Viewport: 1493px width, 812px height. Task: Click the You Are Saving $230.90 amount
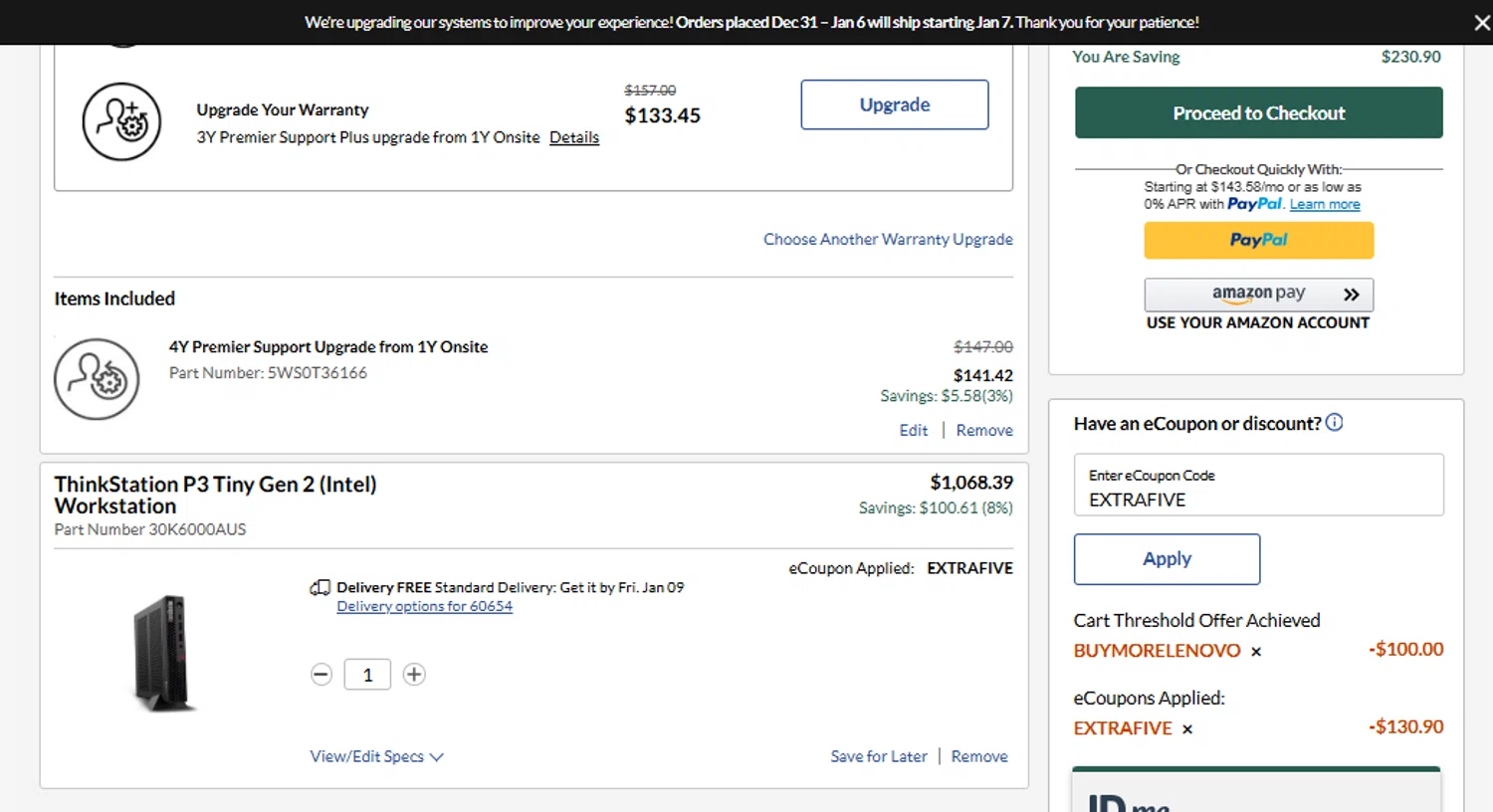[x=1410, y=57]
